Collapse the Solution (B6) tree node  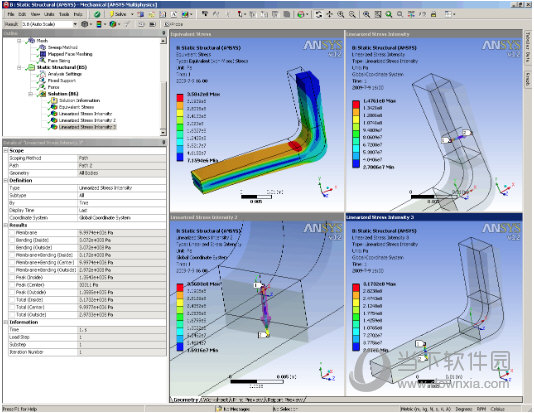point(31,94)
